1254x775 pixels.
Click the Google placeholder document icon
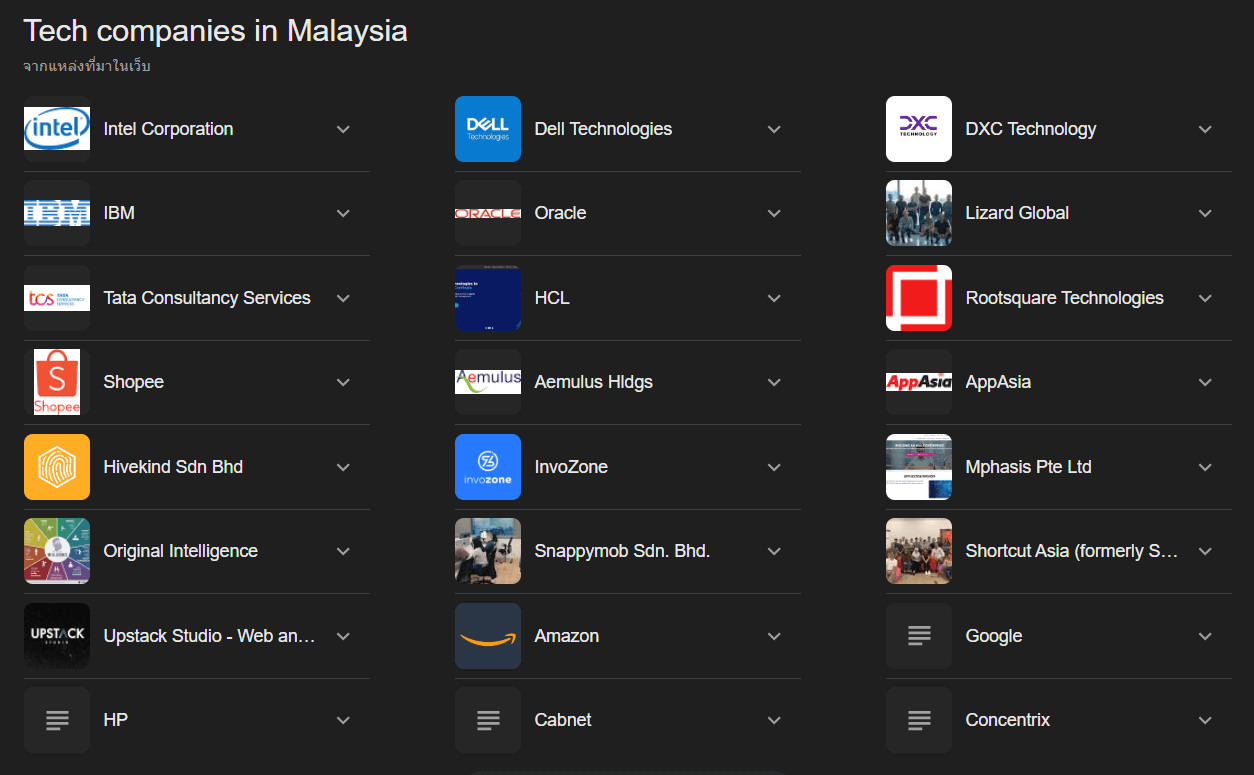[919, 636]
